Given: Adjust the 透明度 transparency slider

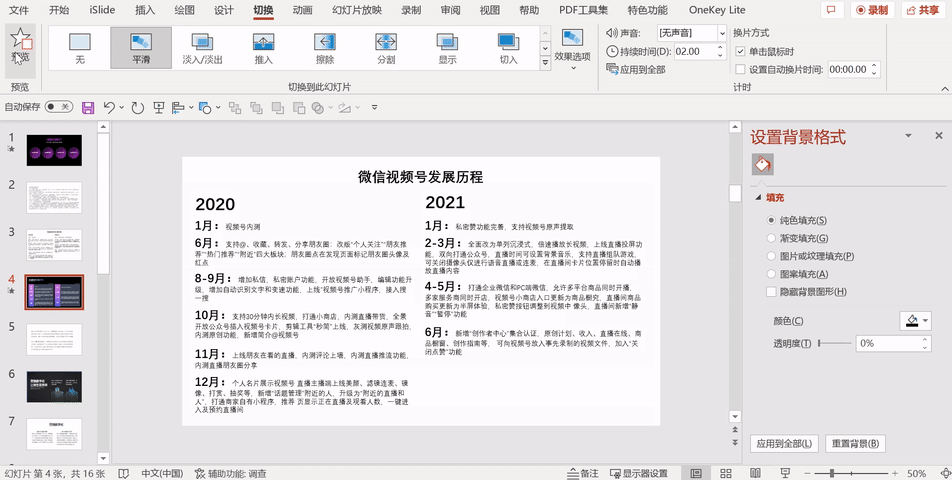Looking at the screenshot, I should click(835, 343).
